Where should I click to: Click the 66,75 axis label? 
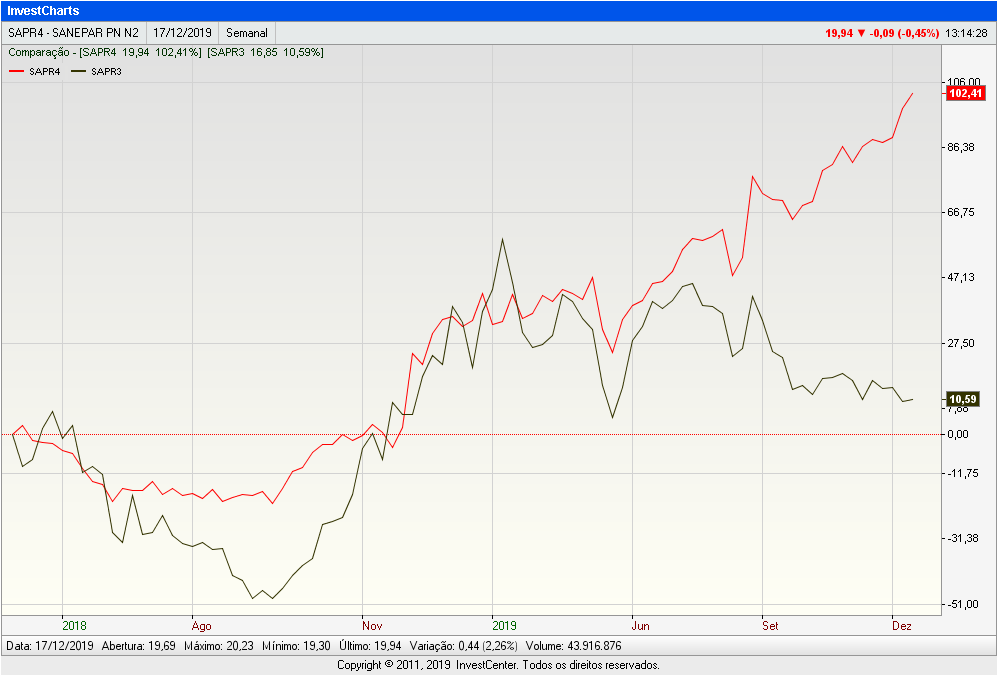(x=960, y=212)
